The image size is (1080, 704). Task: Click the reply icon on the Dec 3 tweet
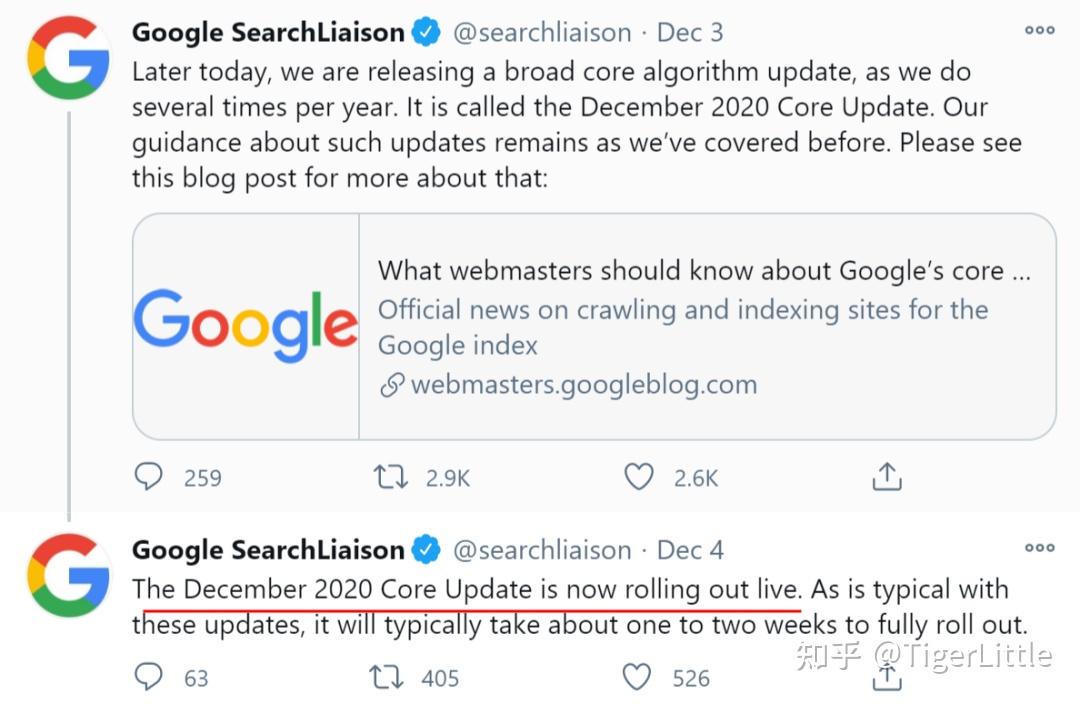click(x=148, y=477)
